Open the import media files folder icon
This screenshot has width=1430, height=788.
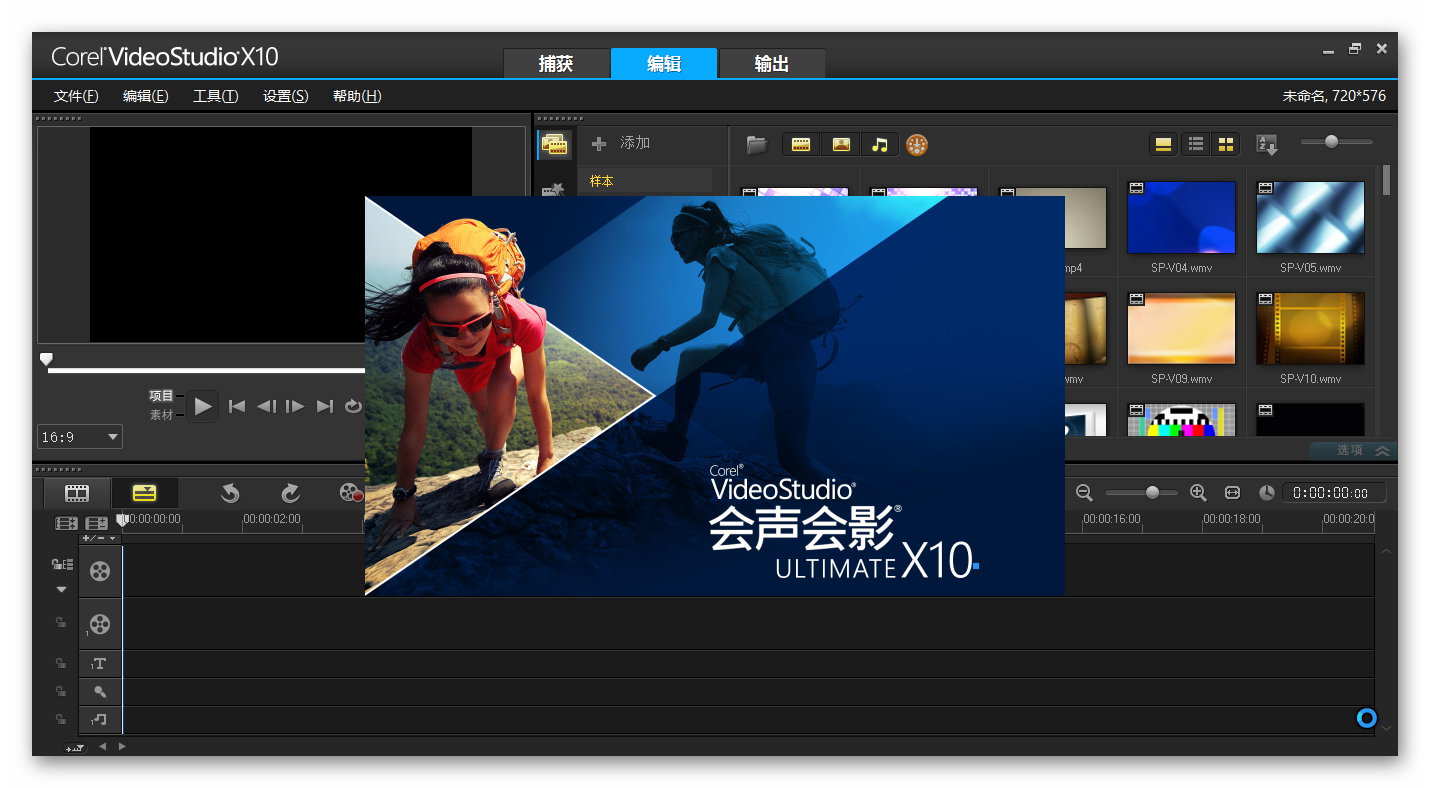[x=757, y=145]
